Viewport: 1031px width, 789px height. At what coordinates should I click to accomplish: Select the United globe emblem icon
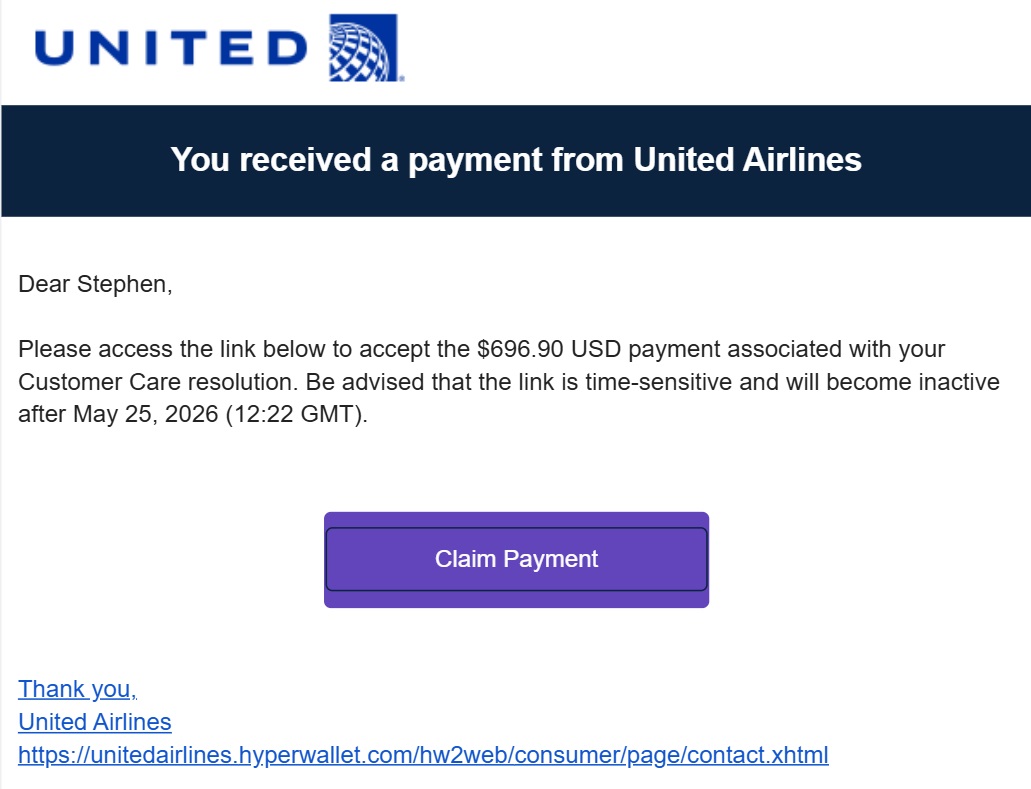click(x=364, y=47)
